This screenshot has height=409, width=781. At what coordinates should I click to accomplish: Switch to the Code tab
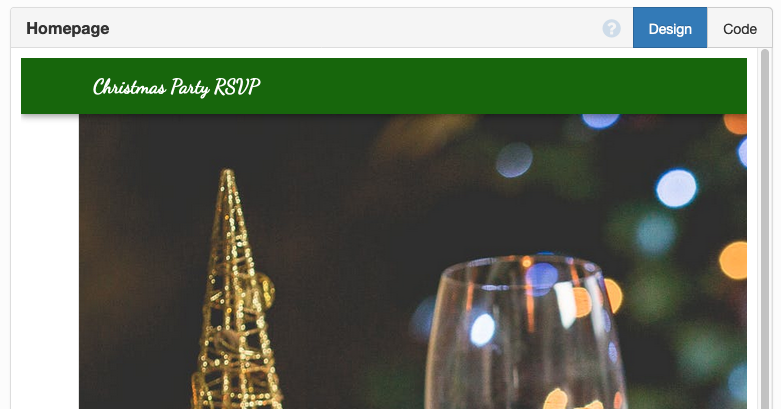click(739, 28)
